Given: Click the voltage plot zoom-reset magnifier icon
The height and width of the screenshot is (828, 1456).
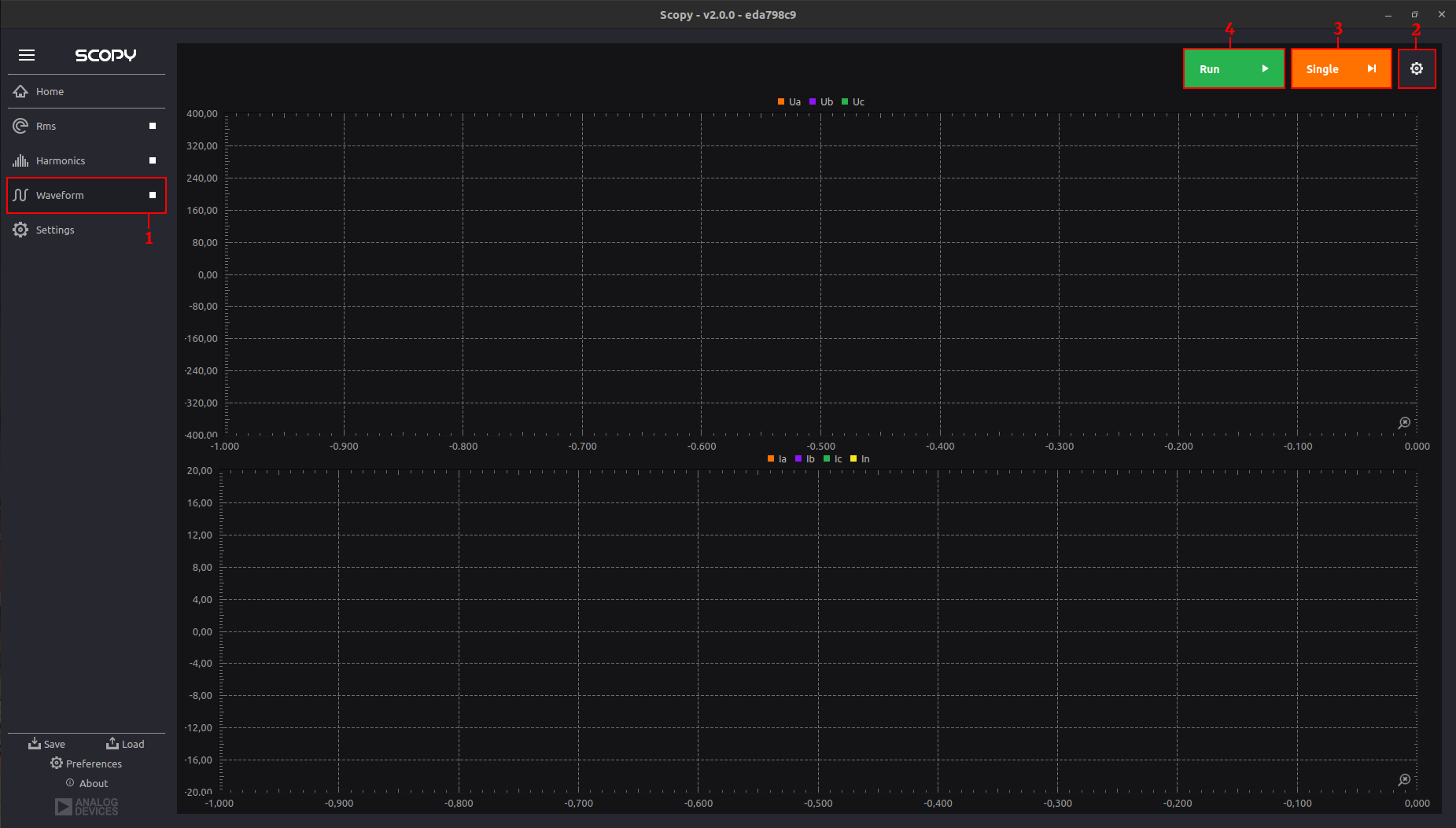Looking at the screenshot, I should (x=1404, y=423).
